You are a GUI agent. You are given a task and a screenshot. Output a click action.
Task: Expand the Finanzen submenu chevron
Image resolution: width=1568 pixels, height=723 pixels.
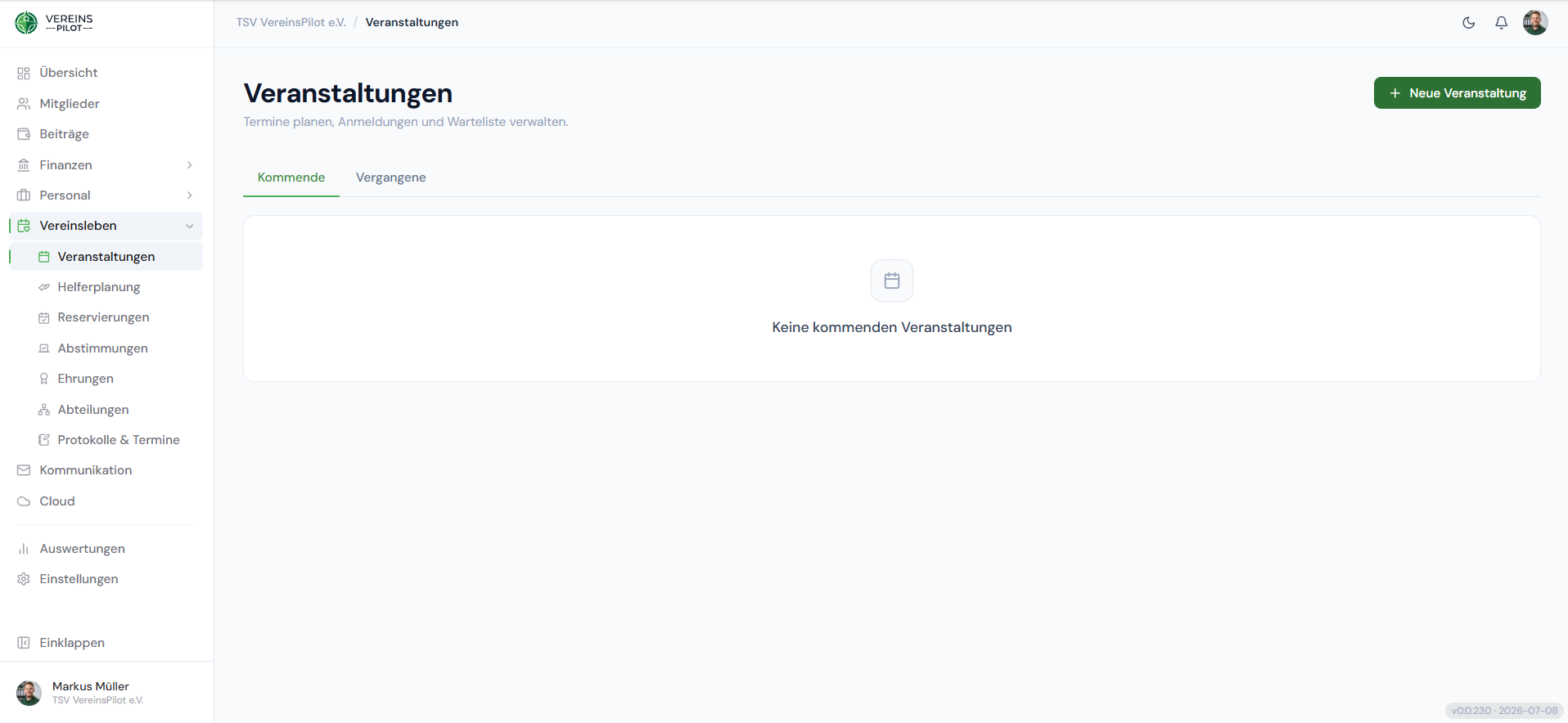tap(190, 165)
